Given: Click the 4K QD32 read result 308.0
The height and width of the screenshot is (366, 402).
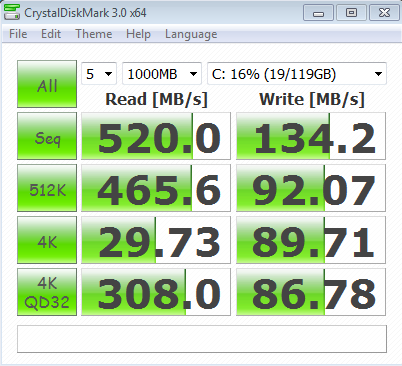Looking at the screenshot, I should tap(156, 292).
